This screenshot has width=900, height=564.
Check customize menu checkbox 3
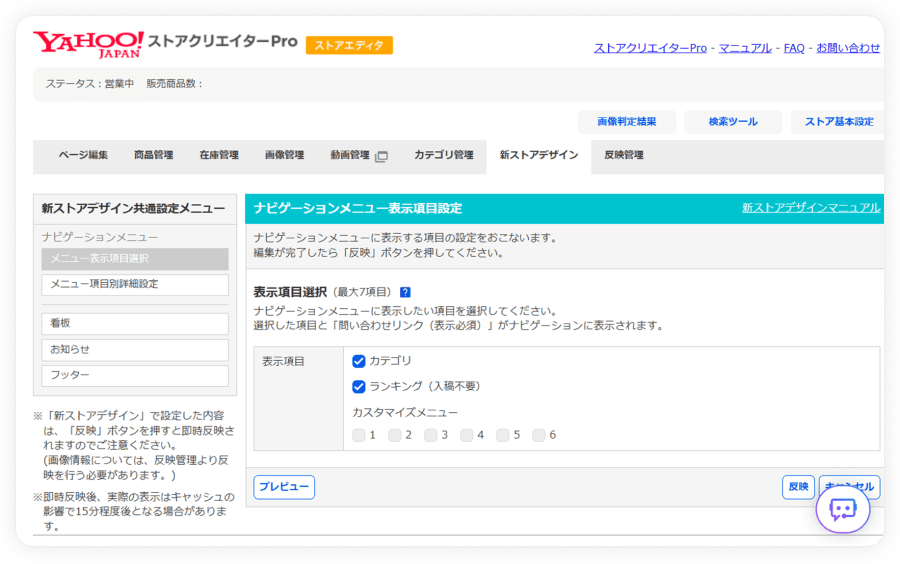pyautogui.click(x=430, y=435)
